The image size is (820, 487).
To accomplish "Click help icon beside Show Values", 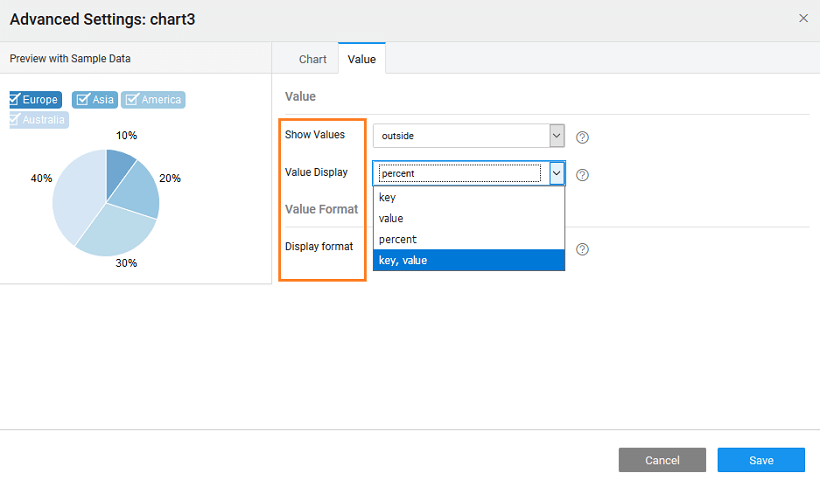I will (583, 137).
